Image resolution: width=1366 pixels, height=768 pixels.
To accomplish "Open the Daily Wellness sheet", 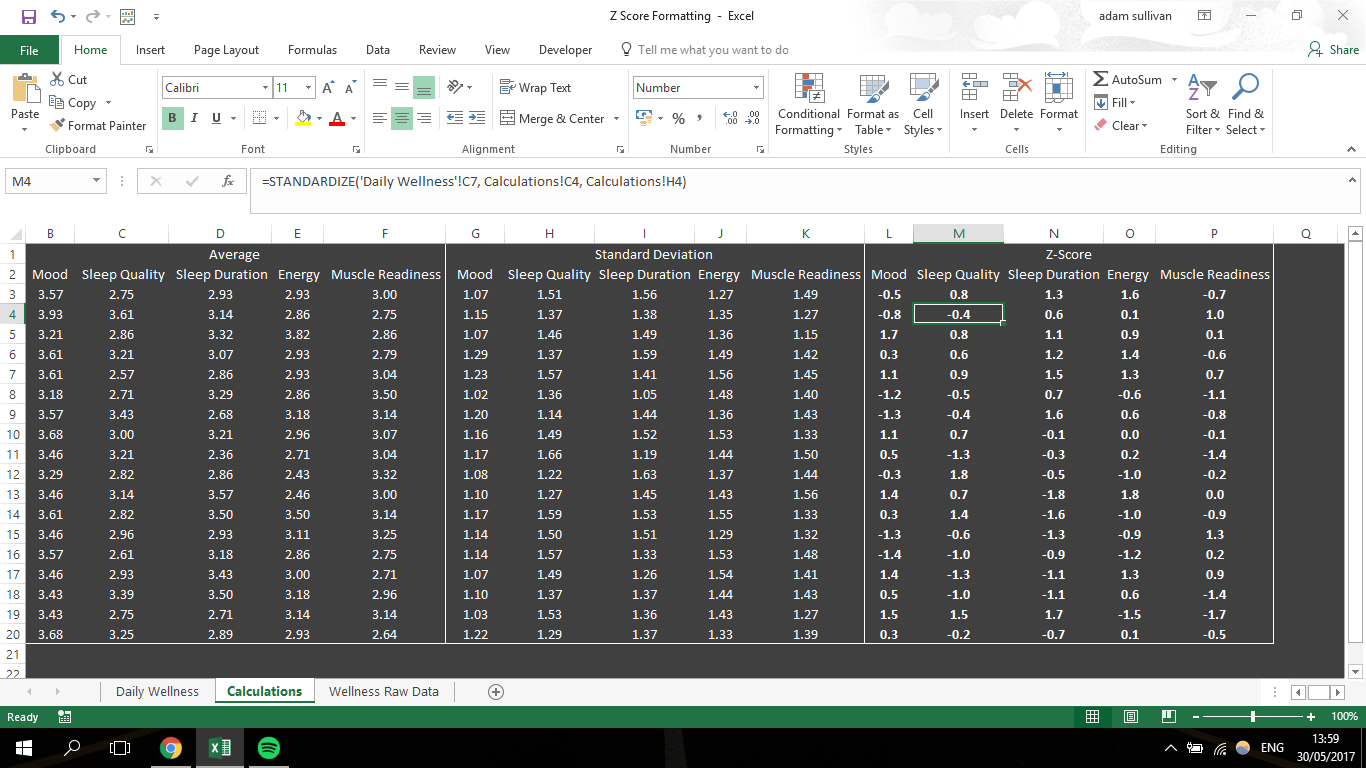I will click(157, 690).
